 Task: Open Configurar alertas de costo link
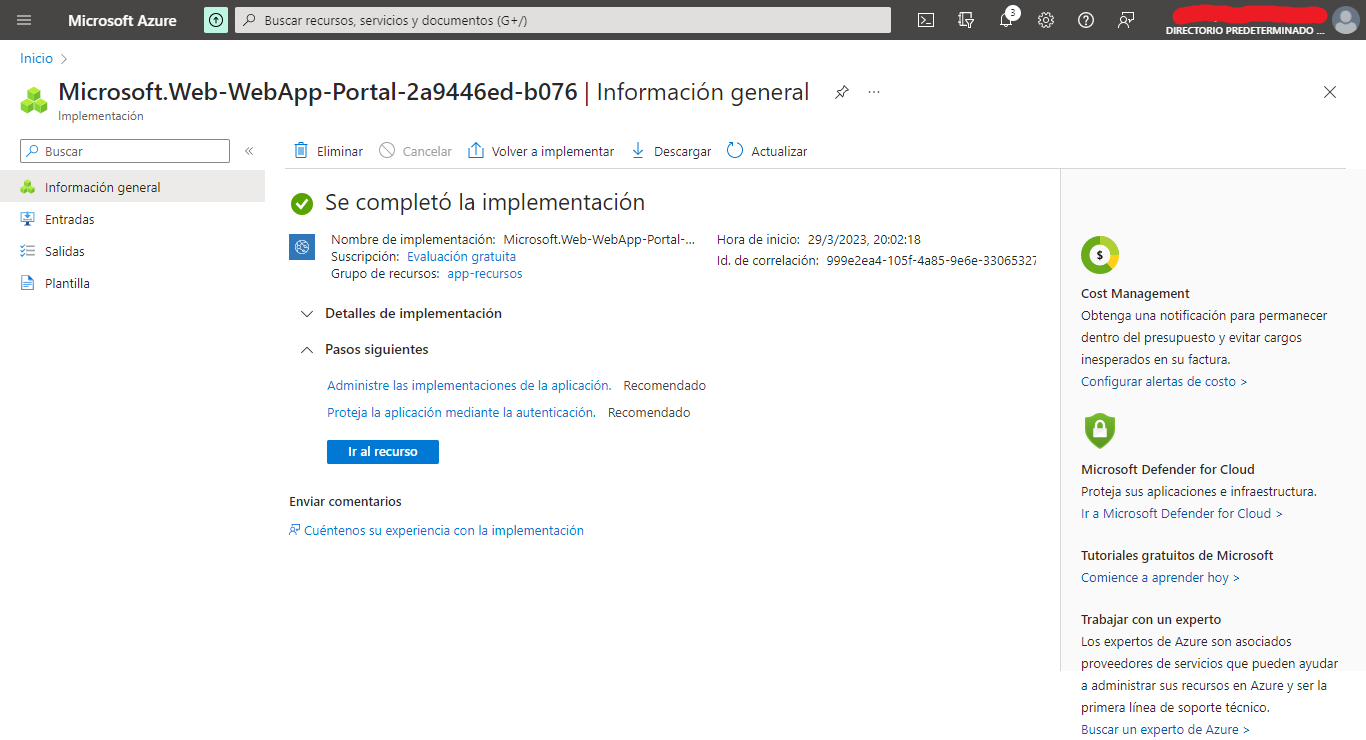click(x=1164, y=382)
